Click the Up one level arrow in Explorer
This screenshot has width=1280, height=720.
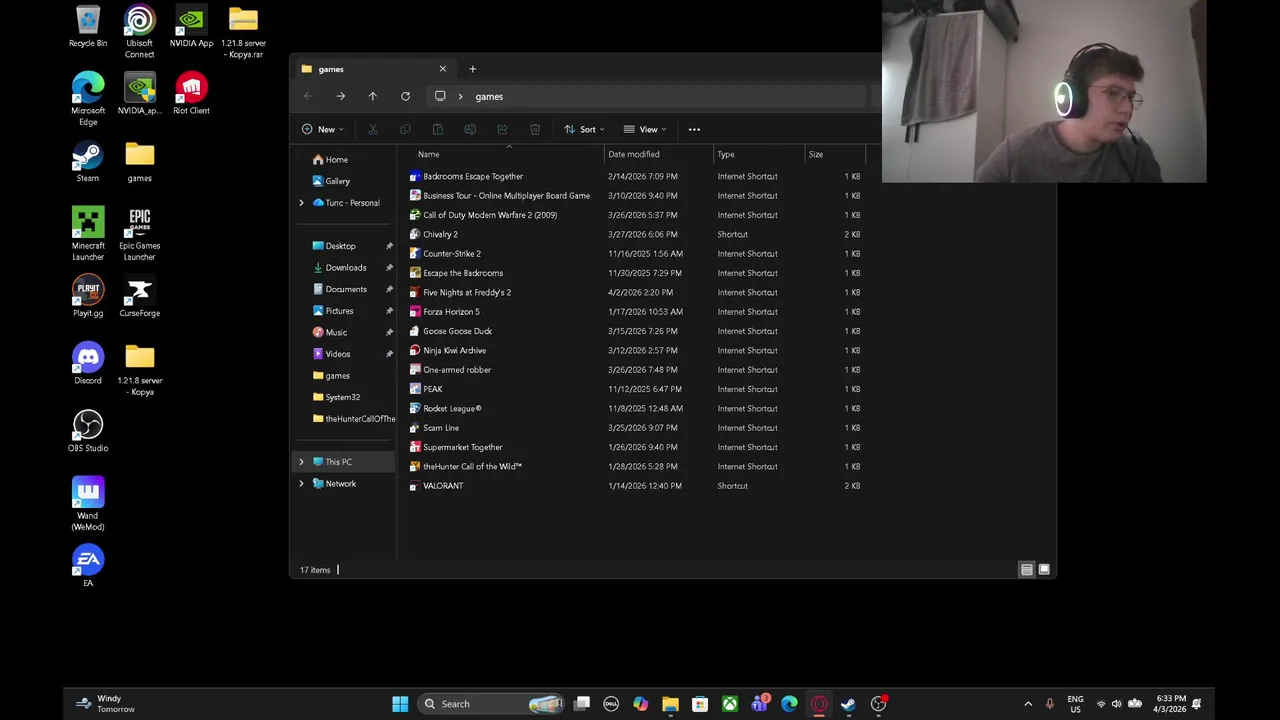click(x=372, y=96)
